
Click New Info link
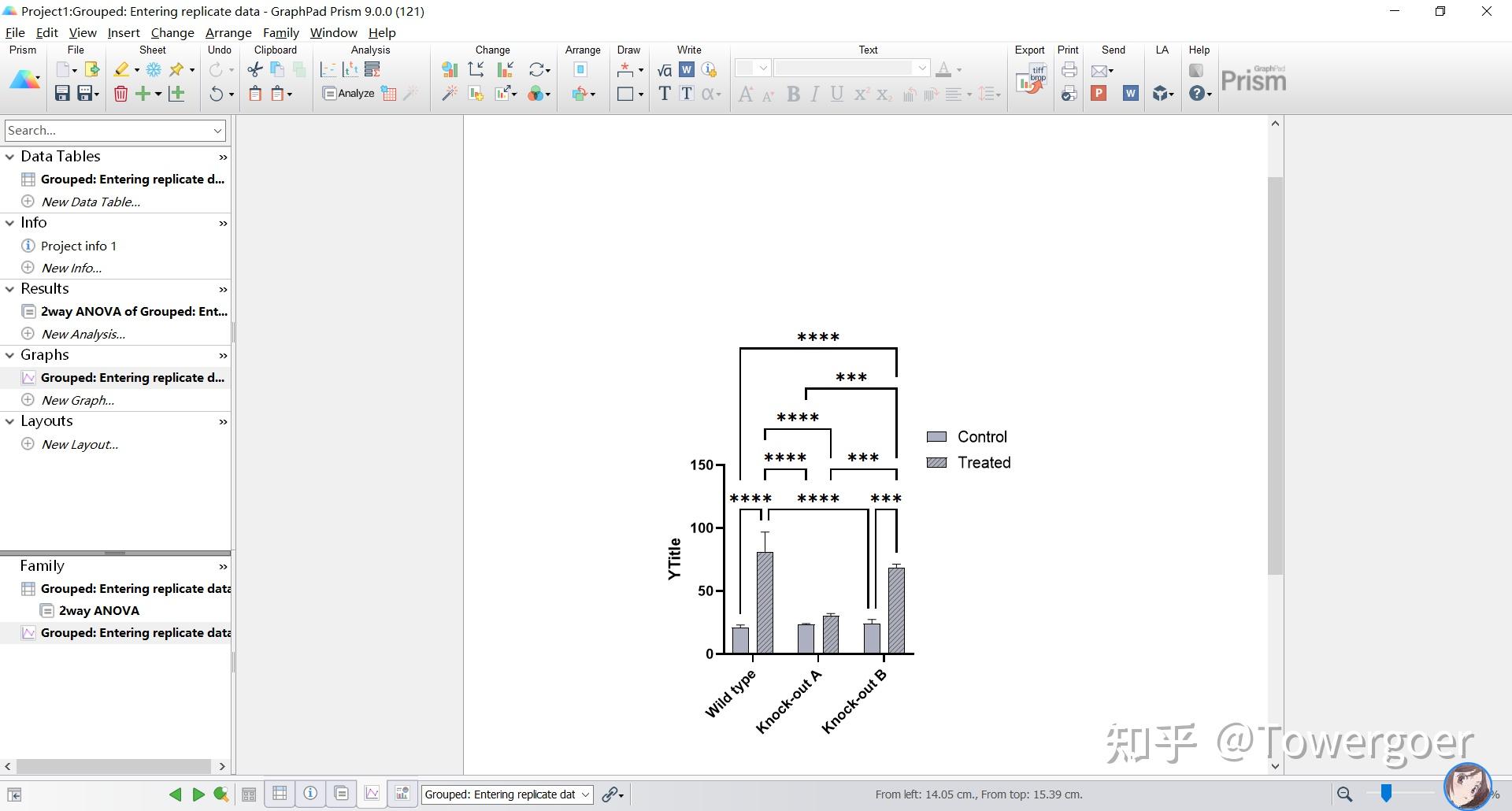coord(71,268)
